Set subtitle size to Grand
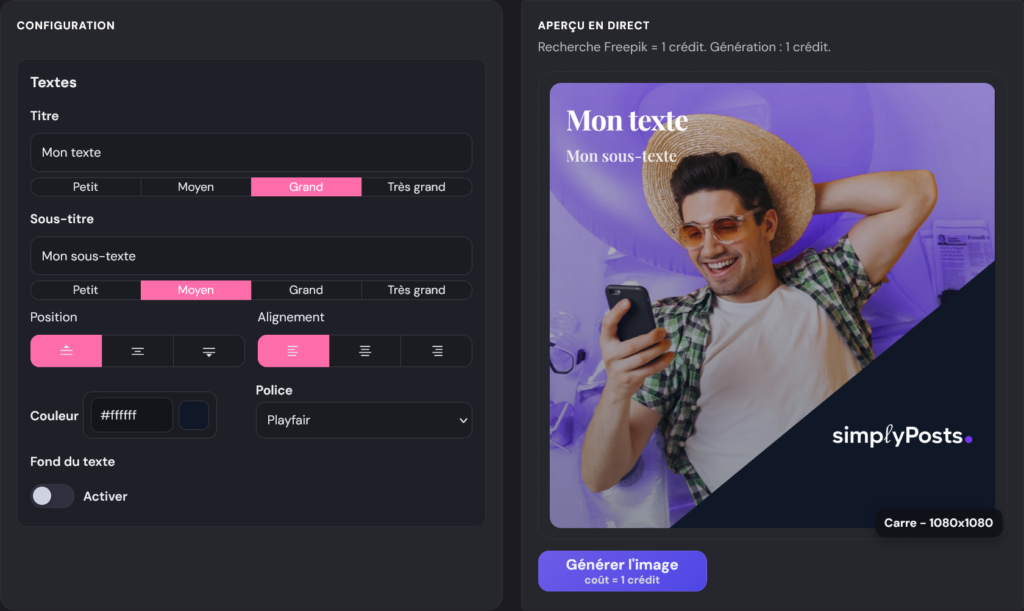 pos(306,290)
